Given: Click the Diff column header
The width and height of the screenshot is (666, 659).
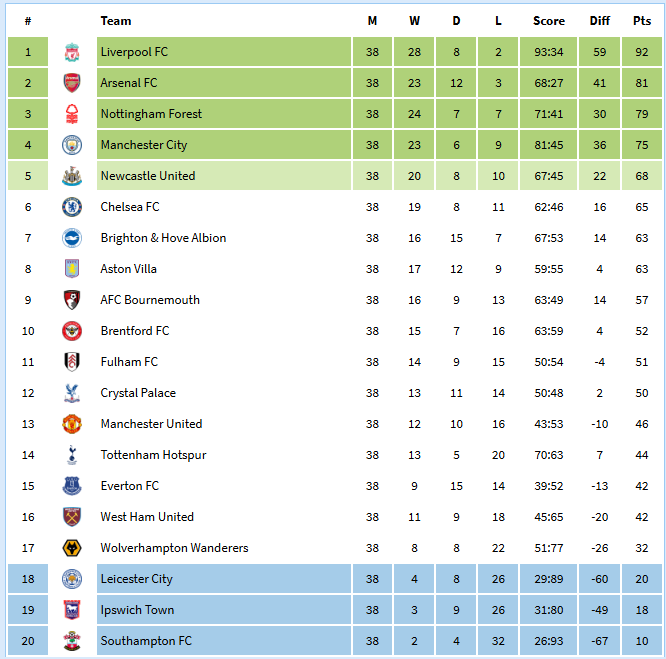Looking at the screenshot, I should (600, 21).
